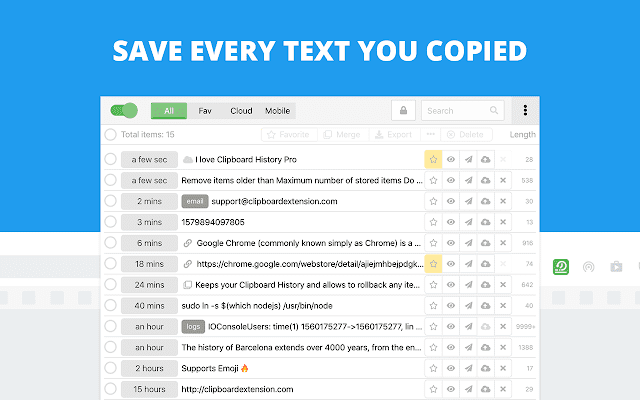Click the link icon on Google Chrome row
Viewport: 640px width, 400px height.
(188, 243)
